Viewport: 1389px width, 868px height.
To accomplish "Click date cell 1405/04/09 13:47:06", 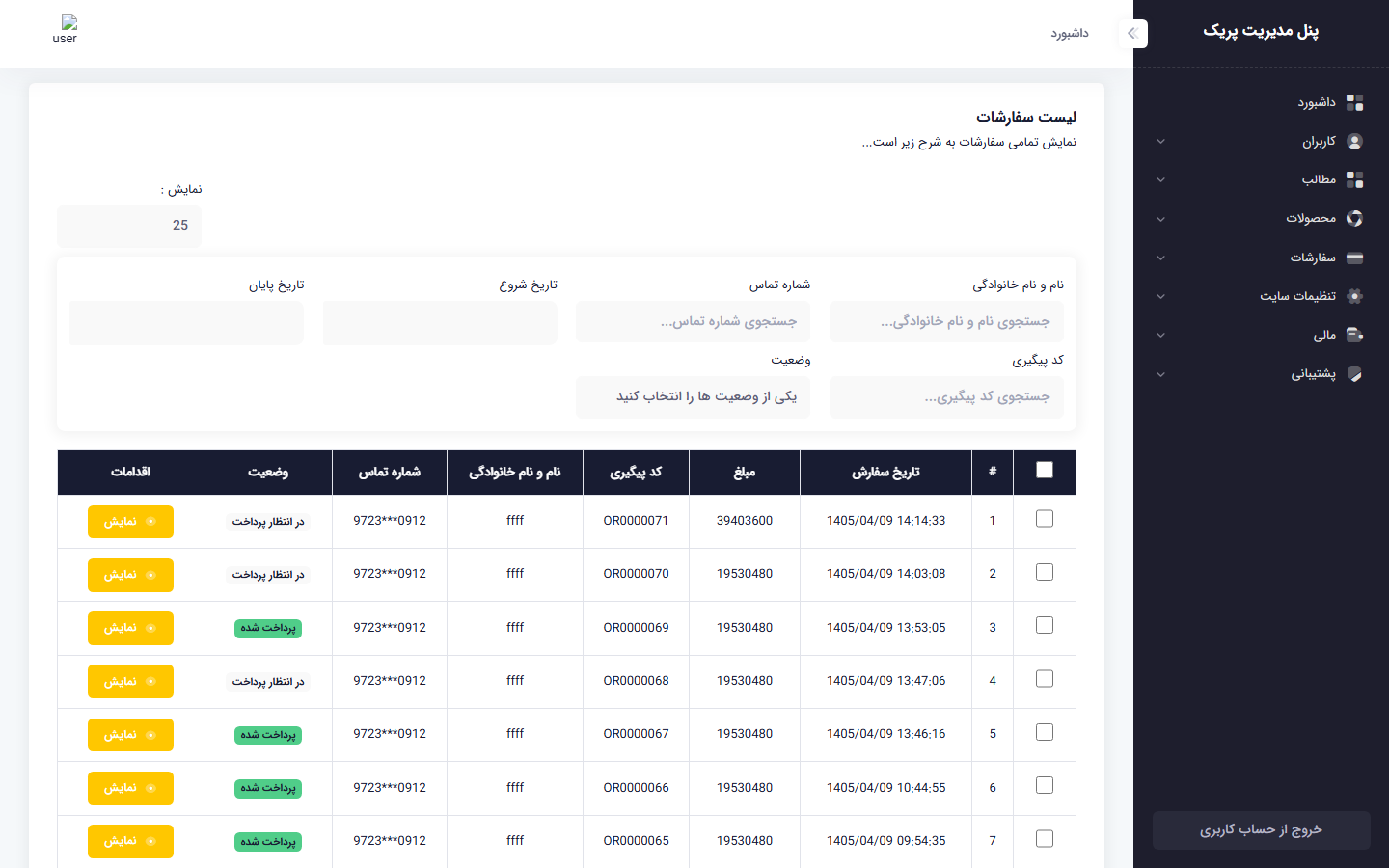I will pyautogui.click(x=885, y=681).
